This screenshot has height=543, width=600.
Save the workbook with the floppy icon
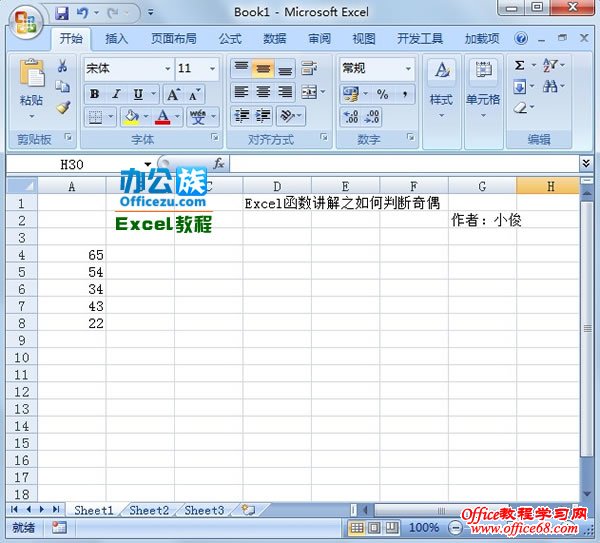(x=62, y=13)
